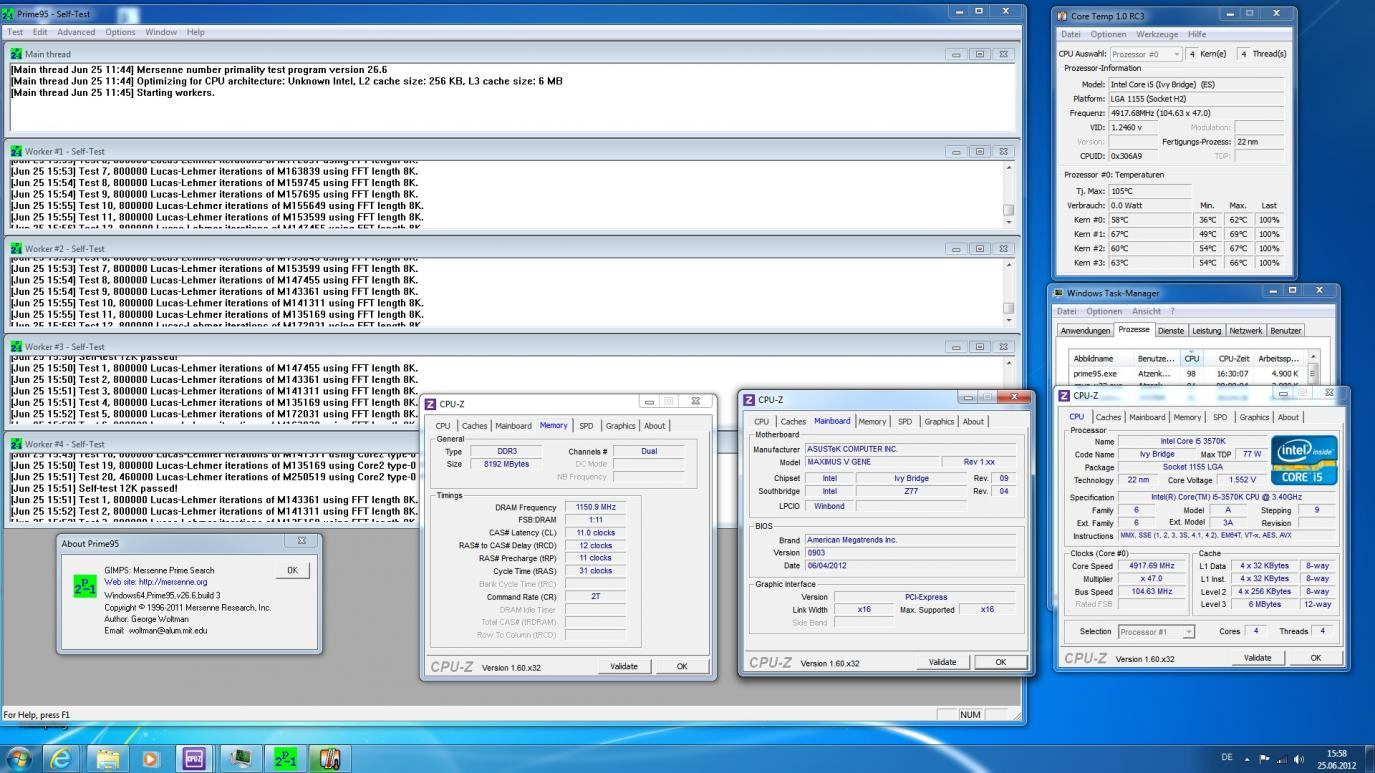Viewport: 1375px width, 773px height.
Task: Bring up Core Temp from the taskbar
Action: point(328,759)
